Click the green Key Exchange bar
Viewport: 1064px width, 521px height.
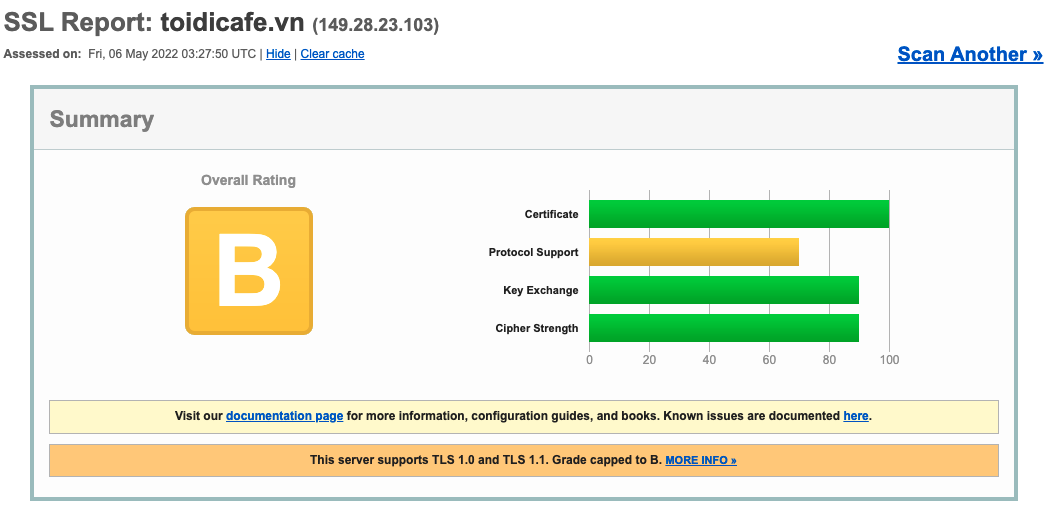point(724,290)
